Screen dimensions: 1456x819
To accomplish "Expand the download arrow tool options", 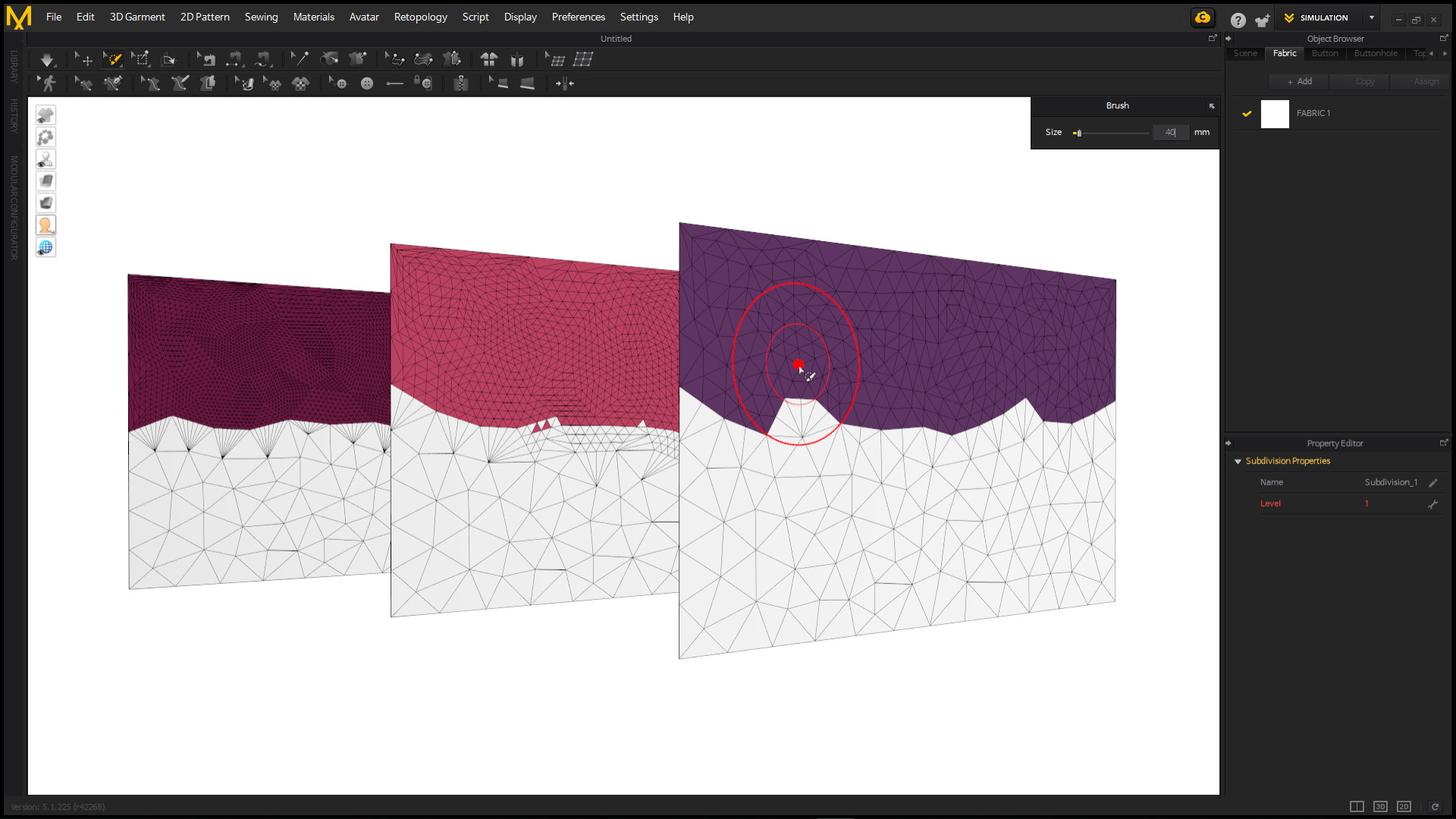I will coord(48,58).
